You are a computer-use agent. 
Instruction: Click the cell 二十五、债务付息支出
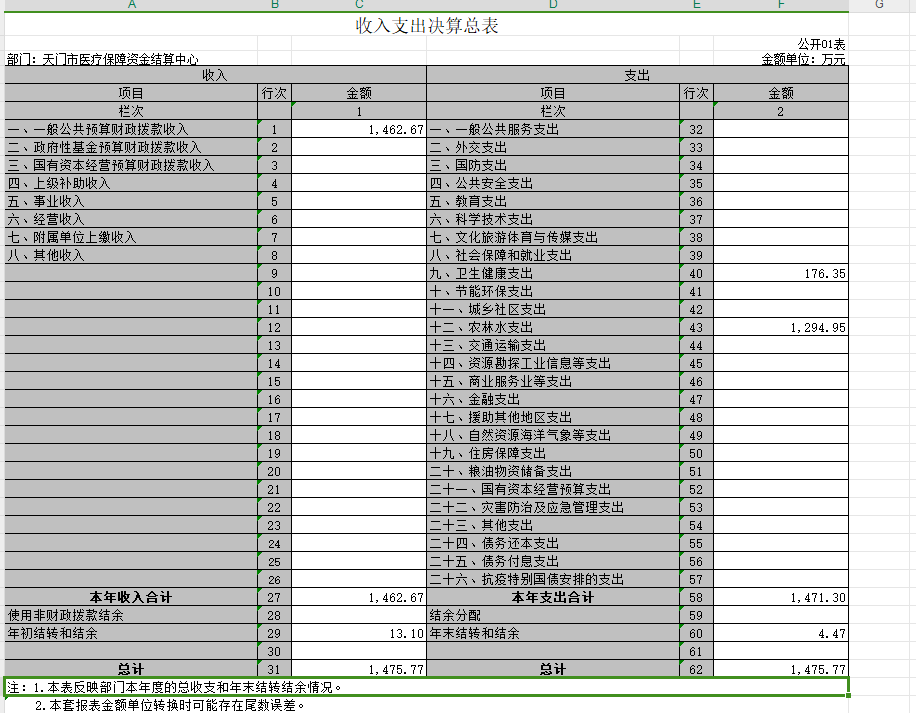click(x=553, y=561)
